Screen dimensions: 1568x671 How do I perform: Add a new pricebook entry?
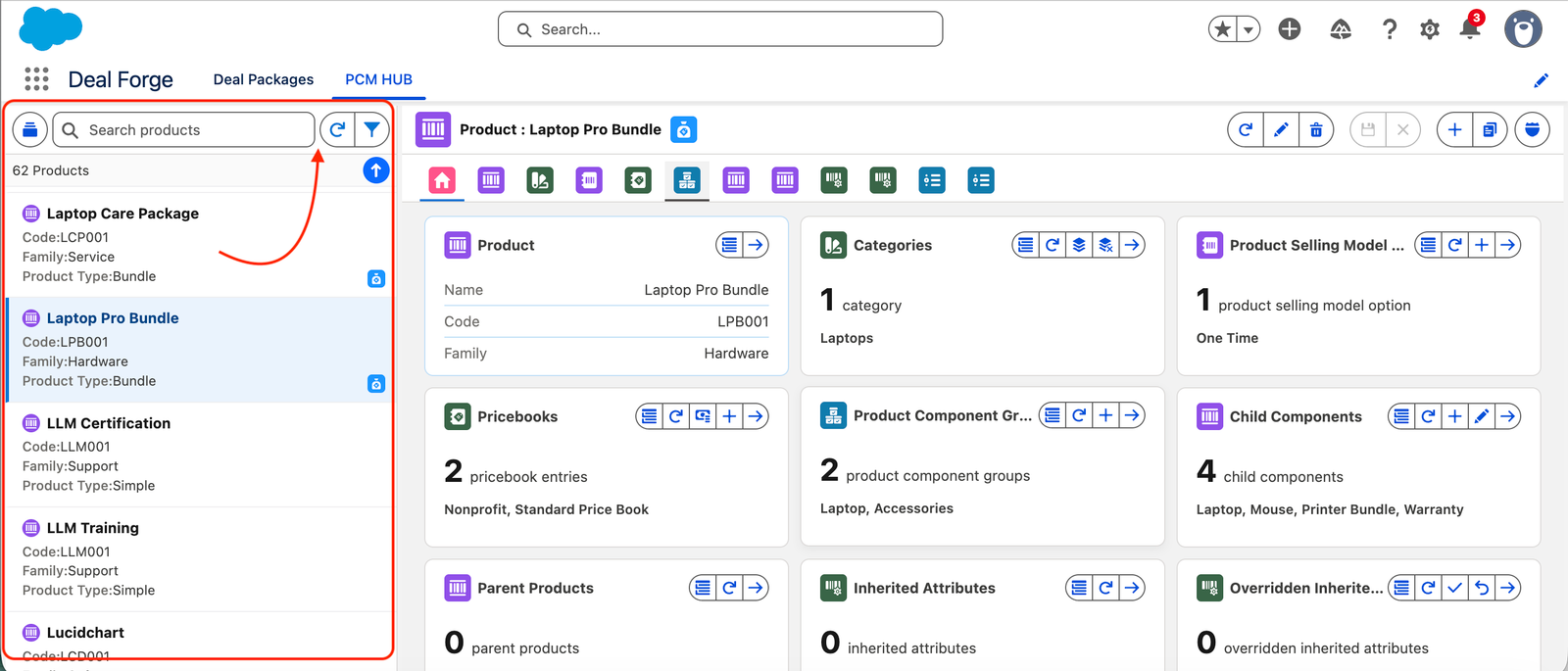pos(729,416)
